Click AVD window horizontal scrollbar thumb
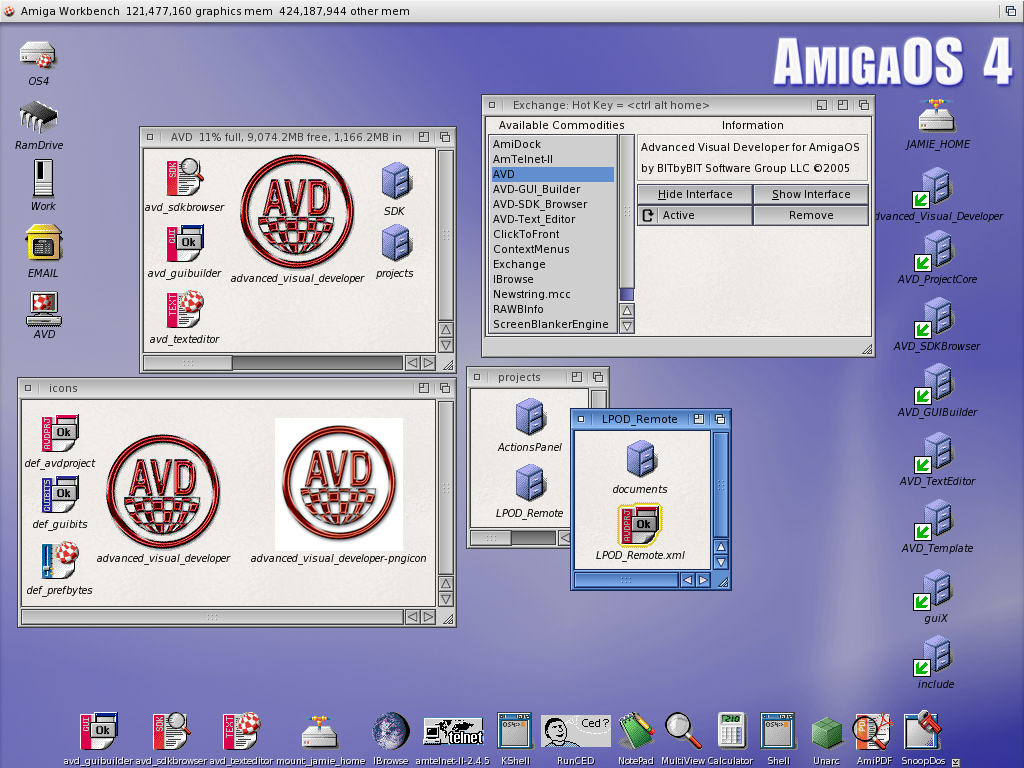Screen dimensions: 1024x768 (188, 363)
